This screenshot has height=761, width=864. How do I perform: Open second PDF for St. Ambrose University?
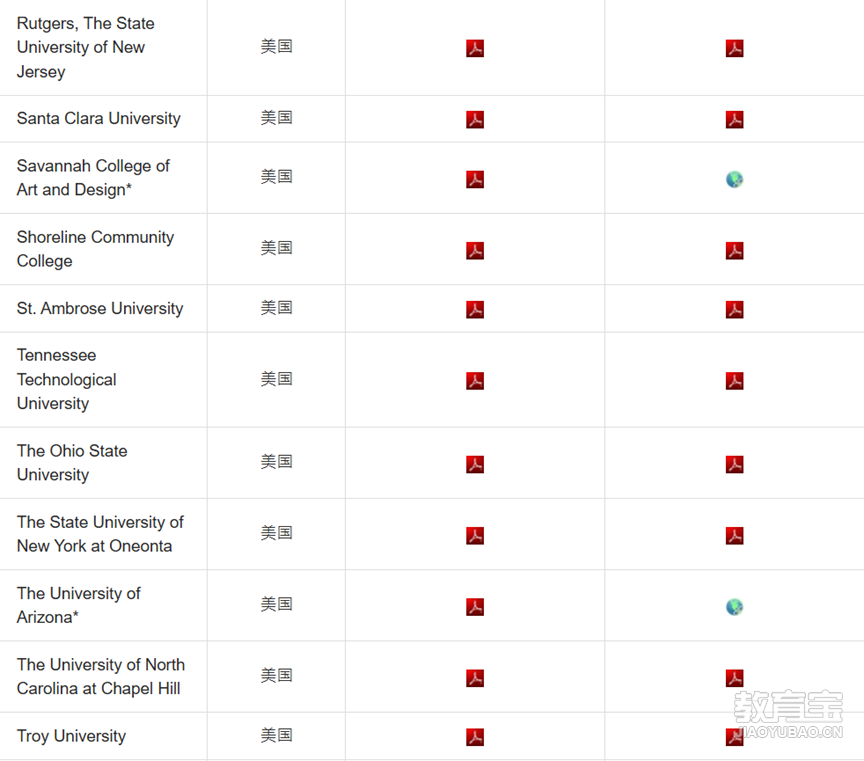coord(734,310)
